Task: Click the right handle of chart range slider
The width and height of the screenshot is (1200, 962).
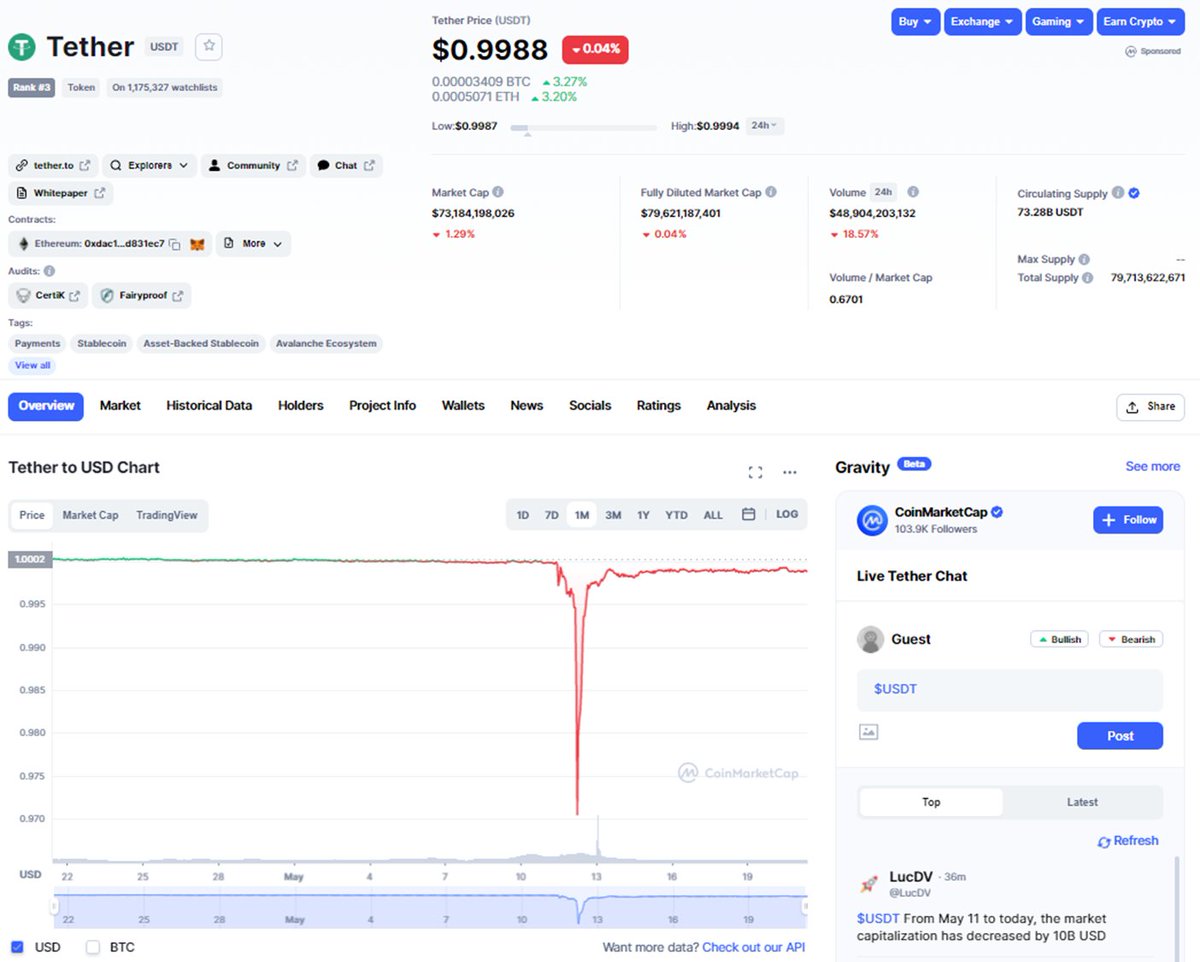Action: tap(804, 905)
